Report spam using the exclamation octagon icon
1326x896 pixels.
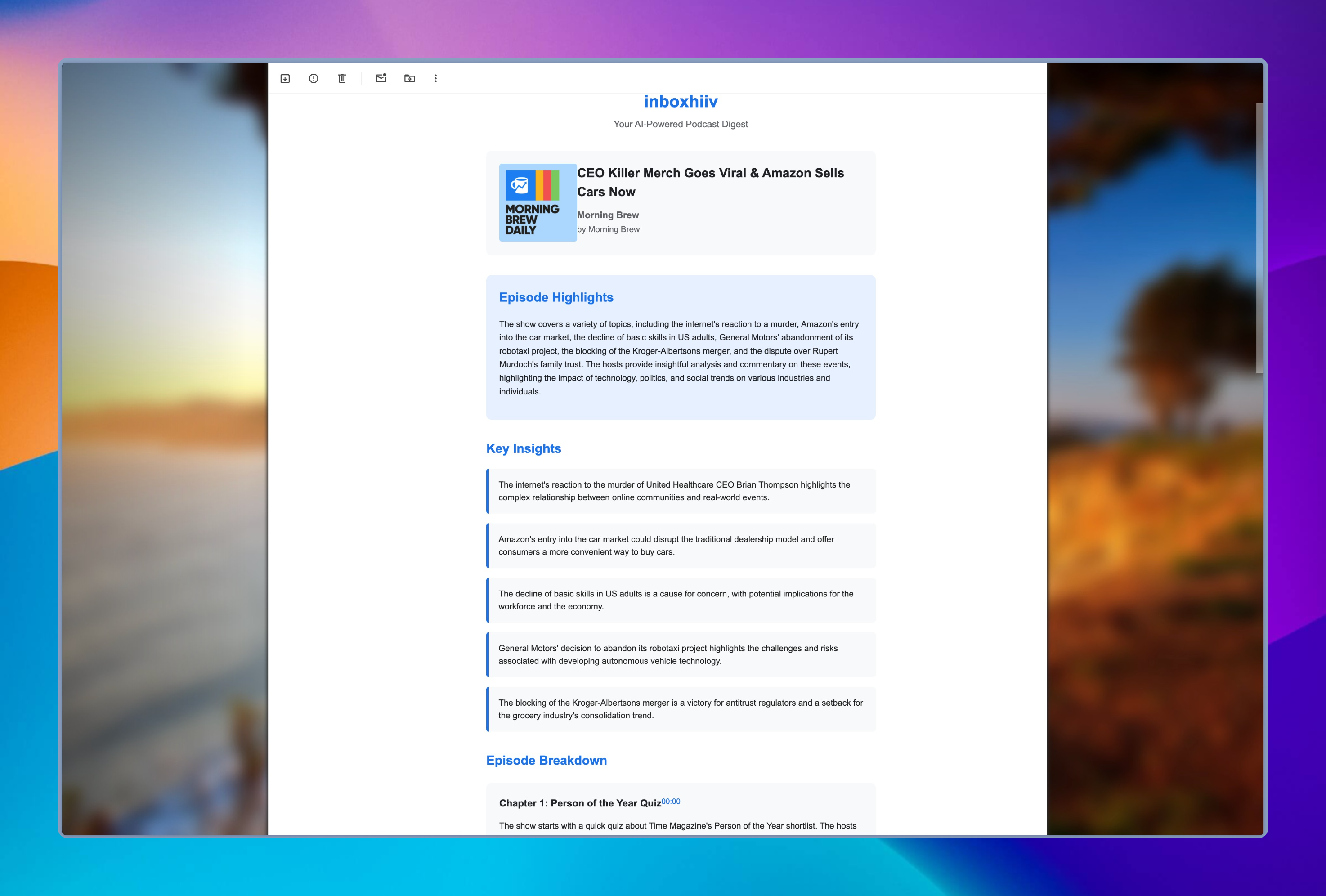[313, 78]
